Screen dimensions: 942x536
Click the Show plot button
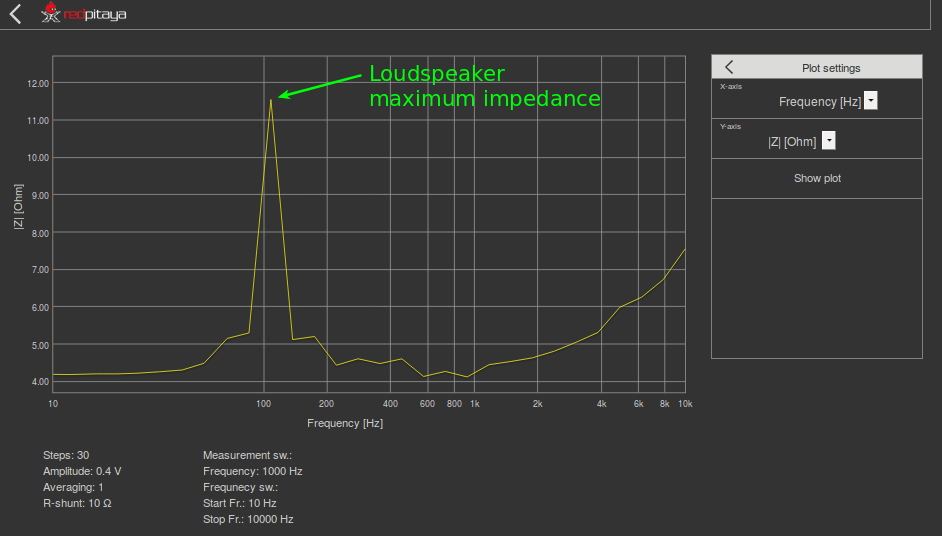click(817, 178)
